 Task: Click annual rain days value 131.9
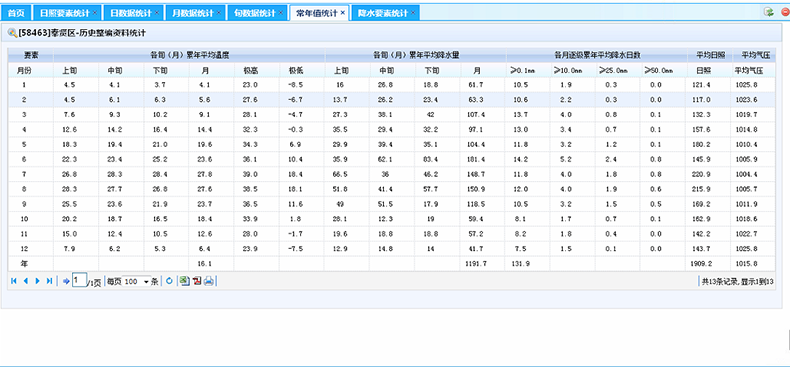tap(520, 264)
